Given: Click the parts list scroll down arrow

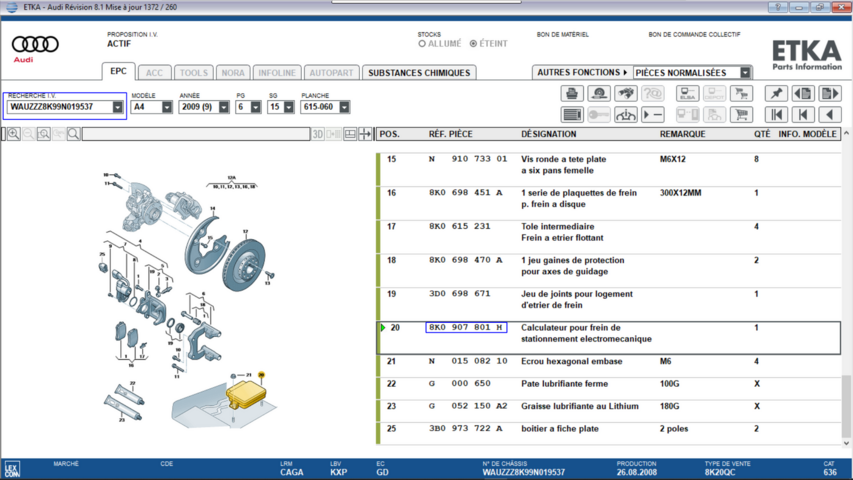Looking at the screenshot, I should pos(846,443).
